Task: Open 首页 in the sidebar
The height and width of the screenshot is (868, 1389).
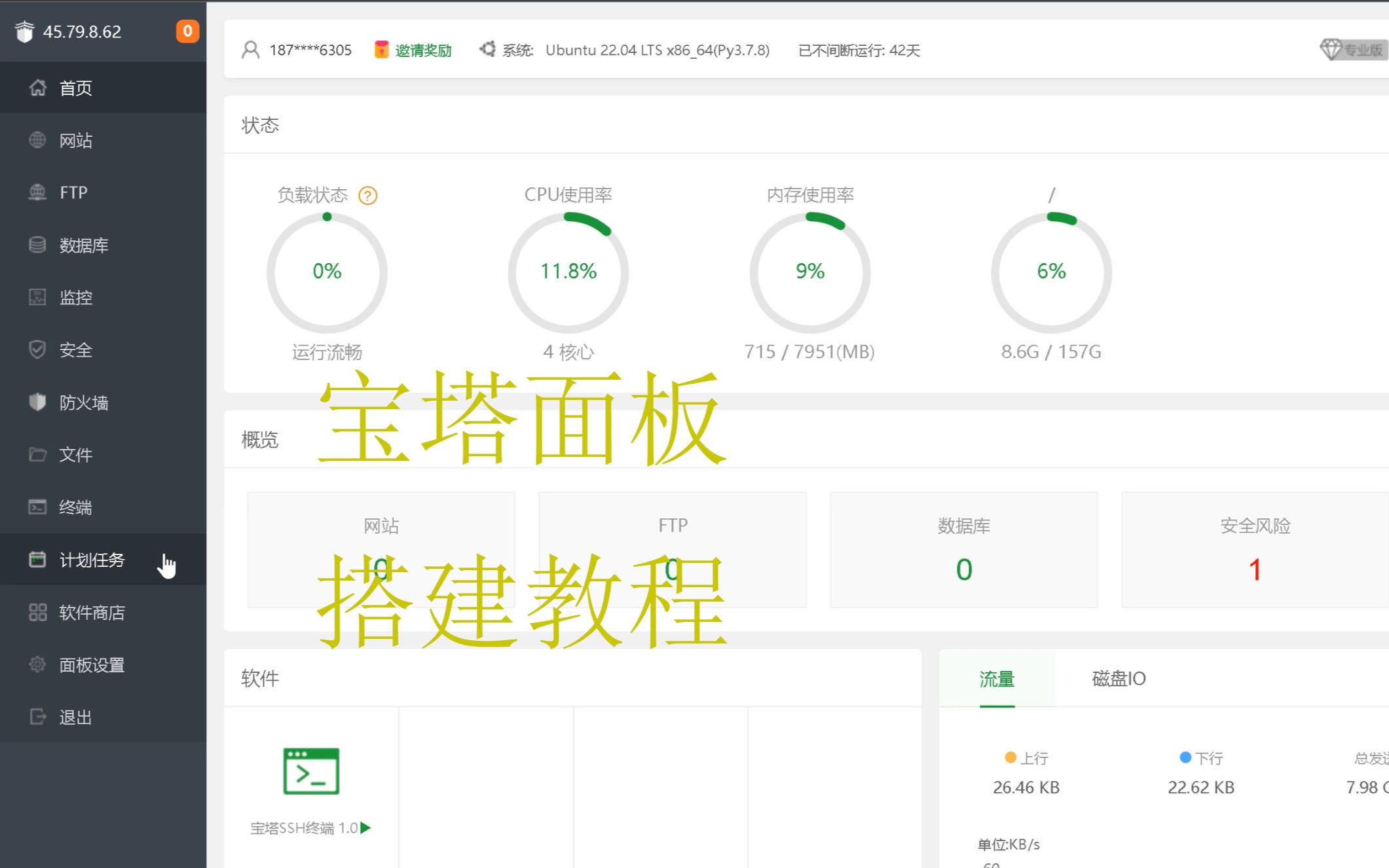Action: point(103,88)
